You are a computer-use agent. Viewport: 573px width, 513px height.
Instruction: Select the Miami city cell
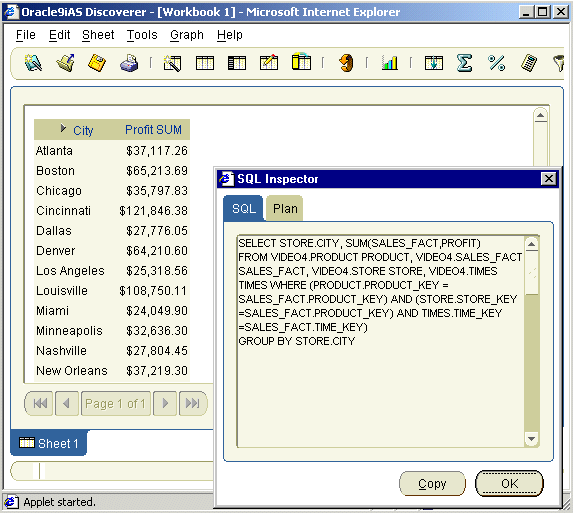(52, 311)
